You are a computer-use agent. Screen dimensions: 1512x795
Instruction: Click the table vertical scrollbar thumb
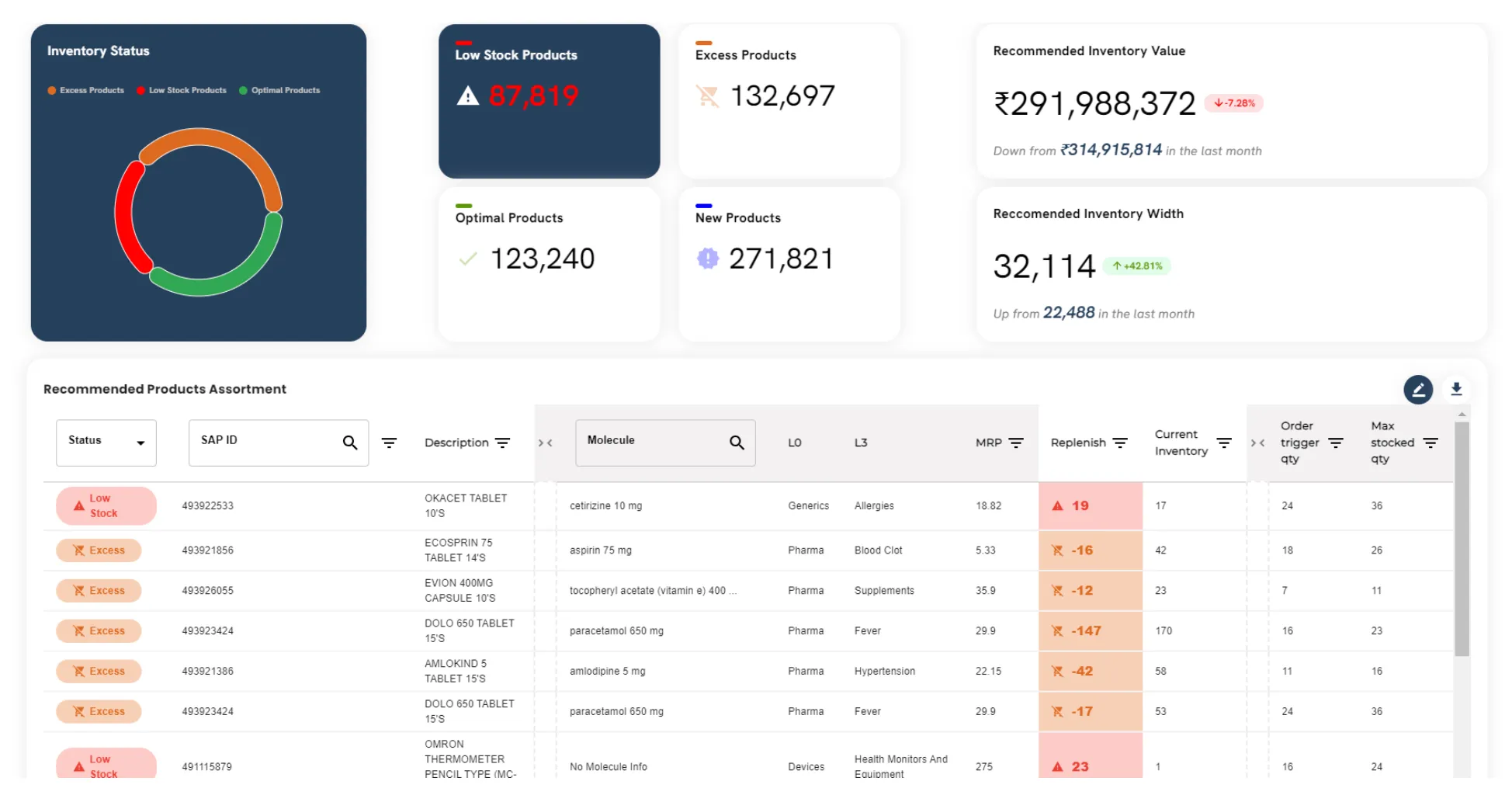click(x=1462, y=540)
